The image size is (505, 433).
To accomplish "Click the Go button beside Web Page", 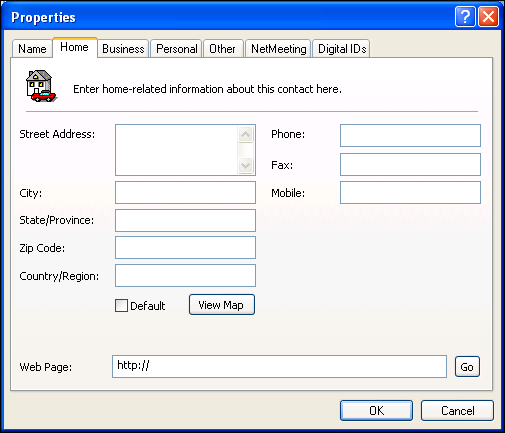I will click(x=467, y=367).
